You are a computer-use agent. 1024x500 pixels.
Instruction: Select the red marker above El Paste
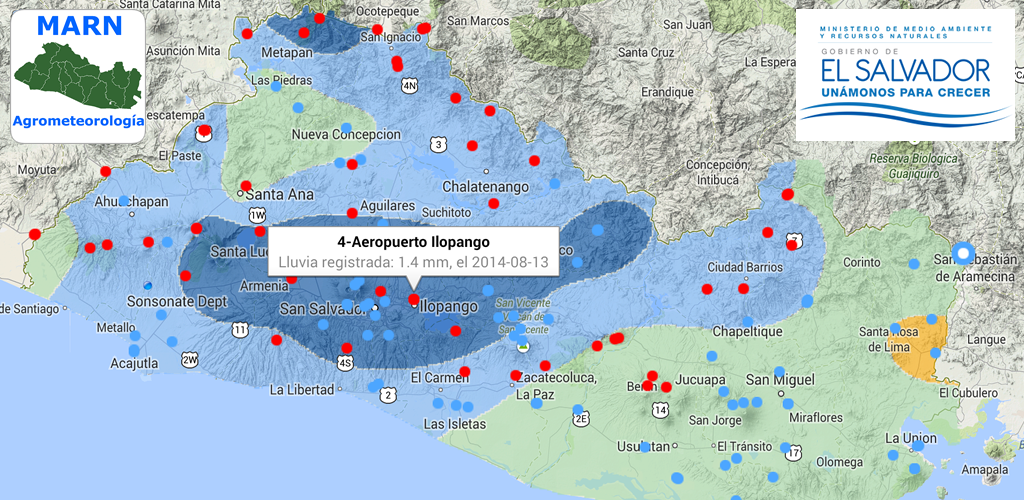tap(204, 131)
